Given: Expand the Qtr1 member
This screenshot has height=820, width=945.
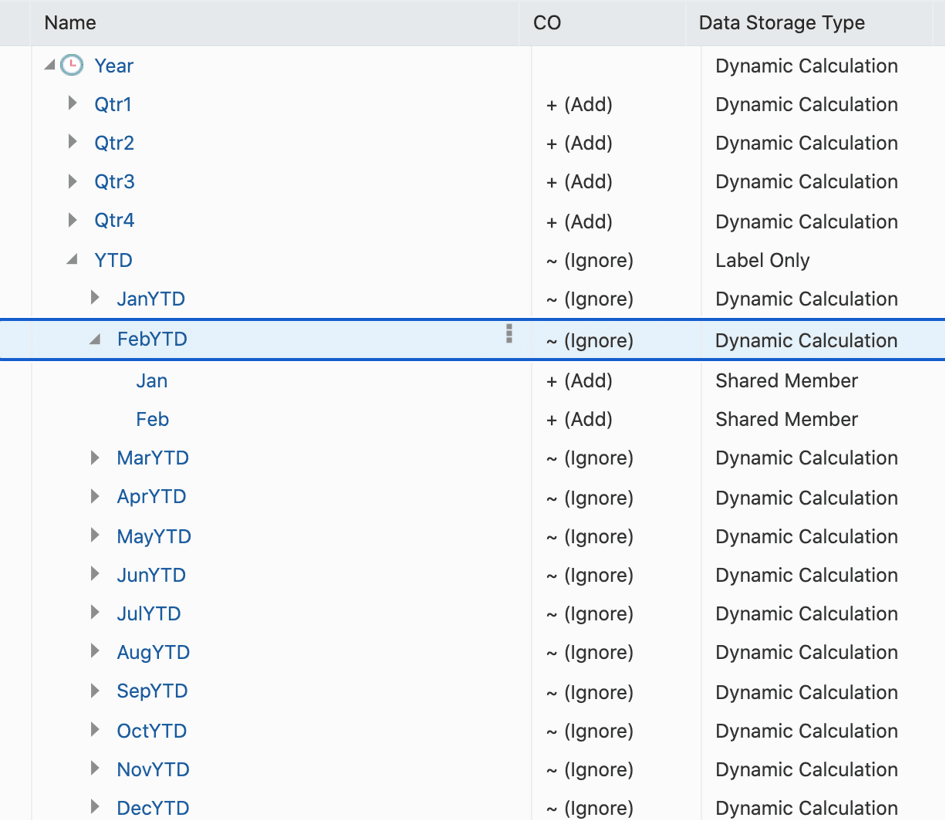Looking at the screenshot, I should point(71,104).
